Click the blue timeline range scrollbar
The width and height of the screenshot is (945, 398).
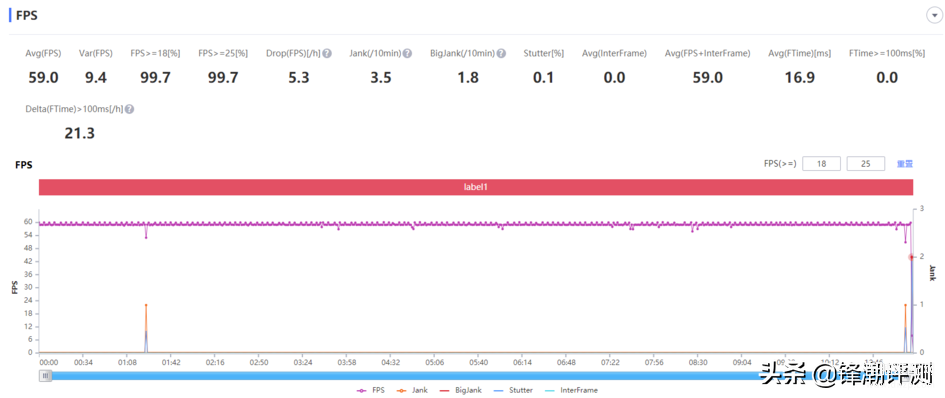click(x=476, y=376)
